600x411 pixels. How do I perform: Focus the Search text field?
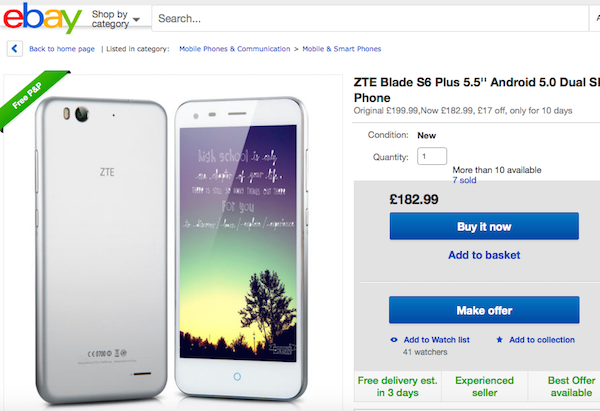(370, 18)
